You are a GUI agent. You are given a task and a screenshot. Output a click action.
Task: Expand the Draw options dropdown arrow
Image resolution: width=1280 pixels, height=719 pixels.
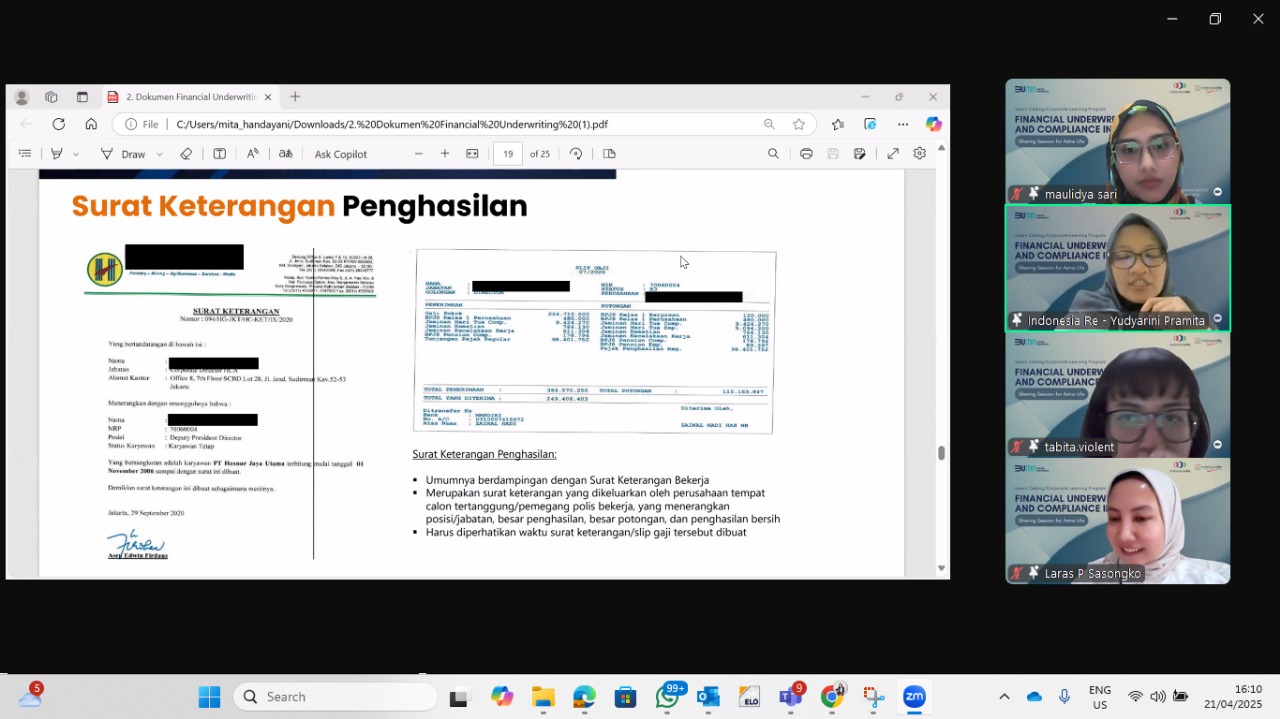pyautogui.click(x=159, y=154)
